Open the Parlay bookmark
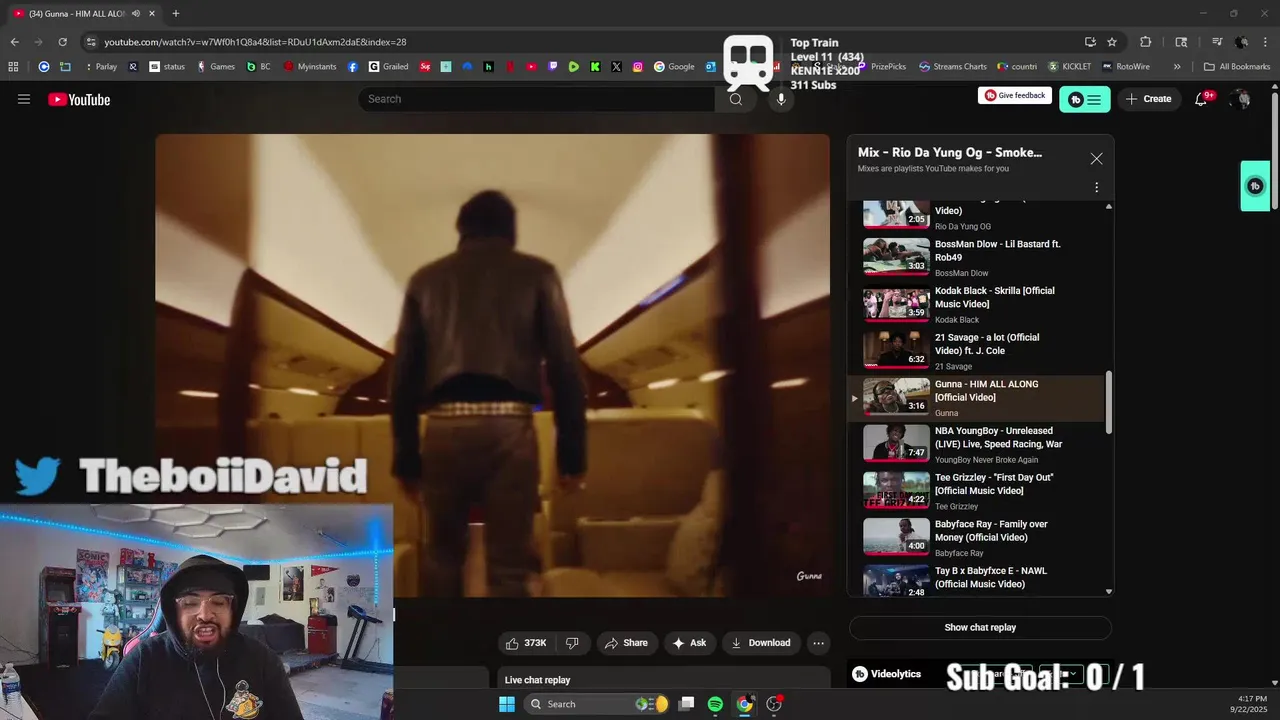The width and height of the screenshot is (1280, 720). click(101, 67)
